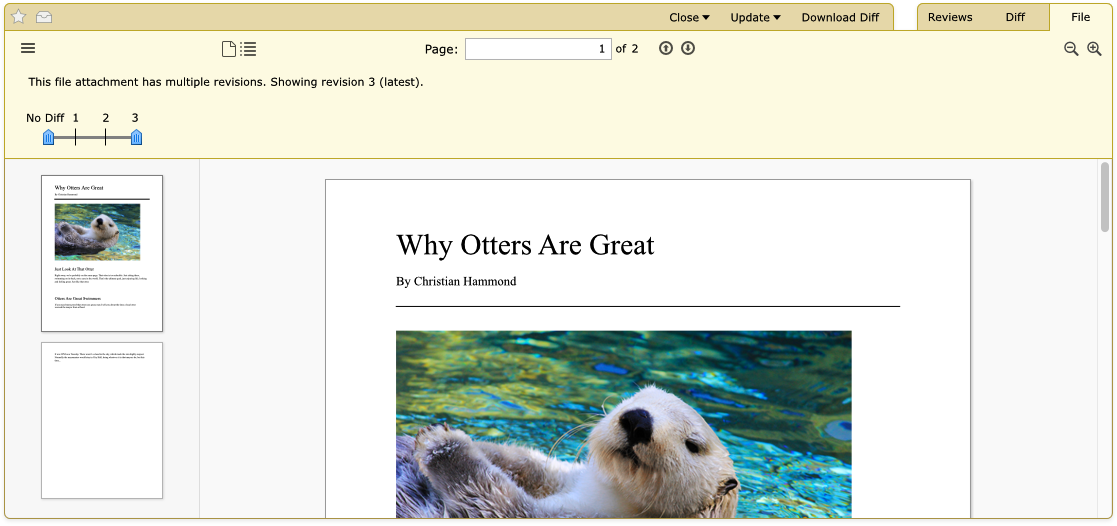
Task: Click the page number input field
Action: coord(538,49)
